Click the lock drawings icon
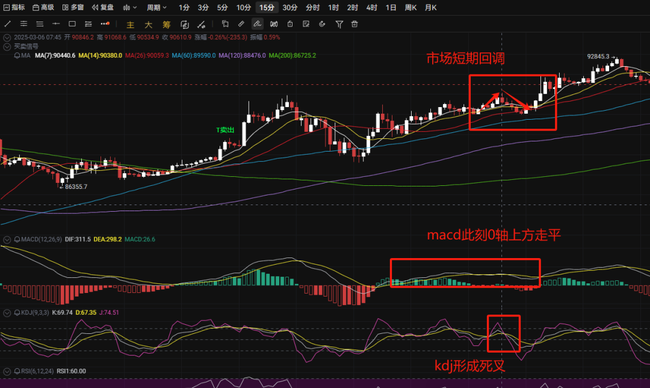 click(x=290, y=24)
